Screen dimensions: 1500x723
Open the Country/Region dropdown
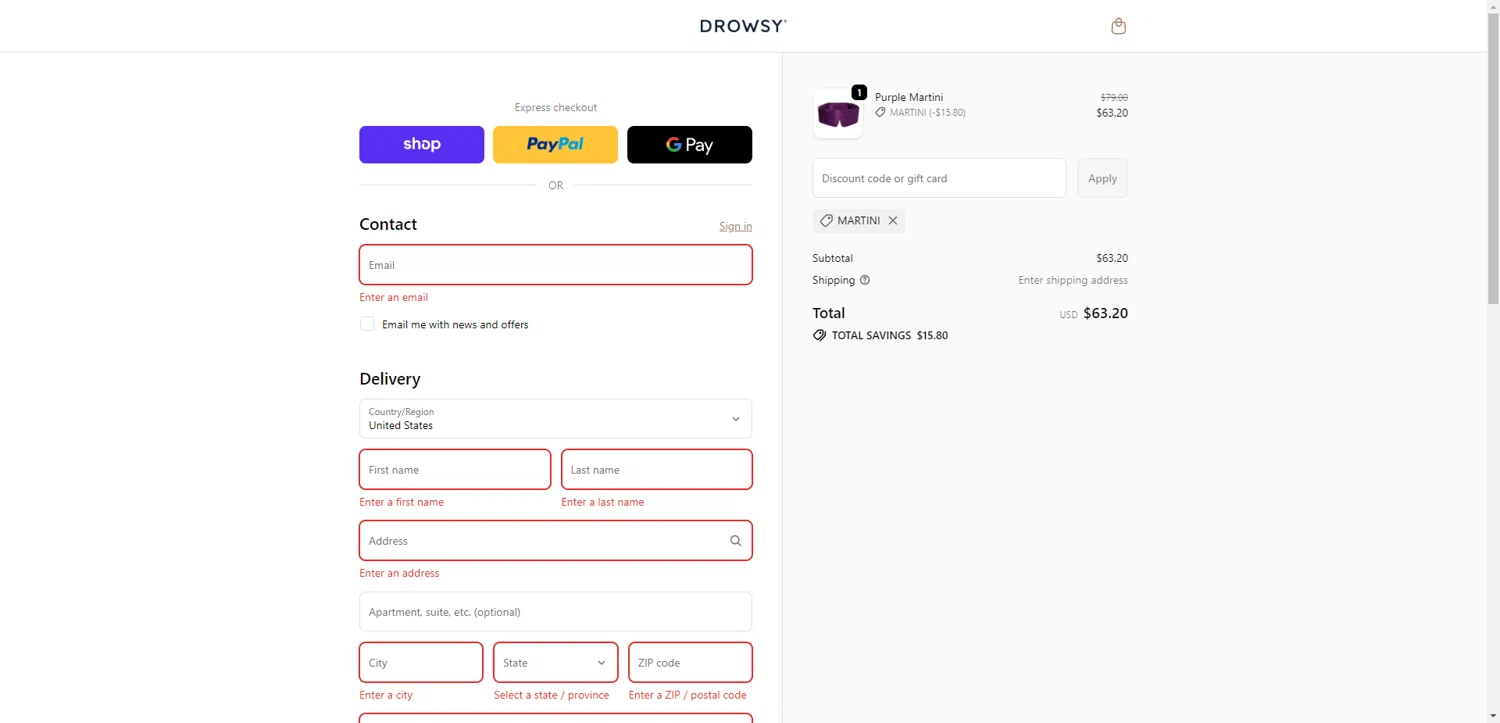click(x=555, y=419)
